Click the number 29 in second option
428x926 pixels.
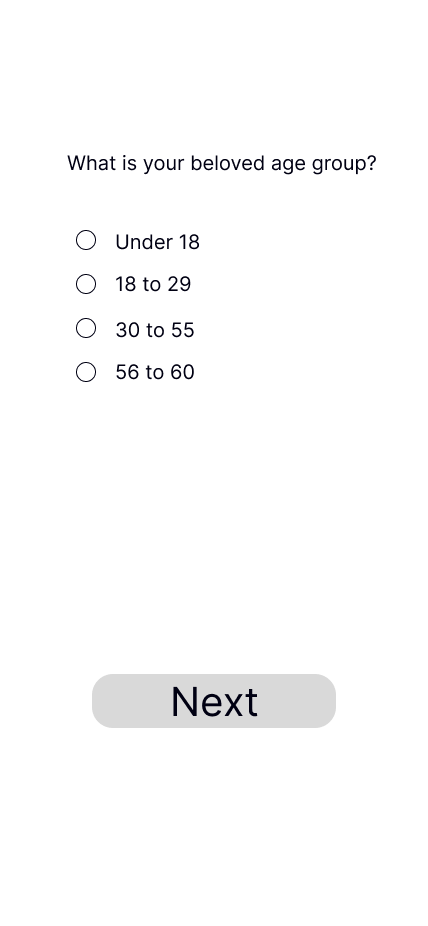[179, 284]
